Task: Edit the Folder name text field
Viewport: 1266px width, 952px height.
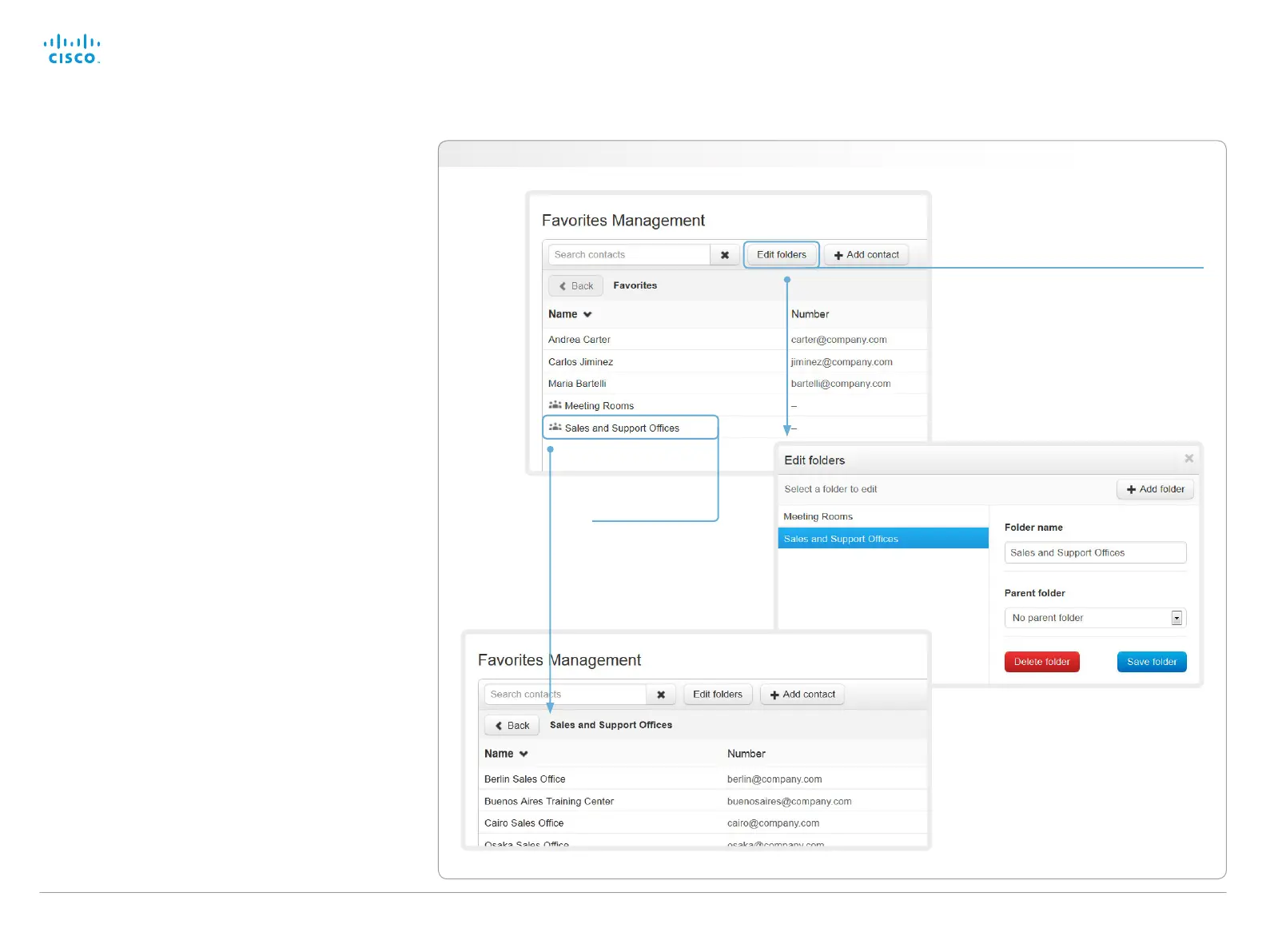Action: pos(1095,552)
